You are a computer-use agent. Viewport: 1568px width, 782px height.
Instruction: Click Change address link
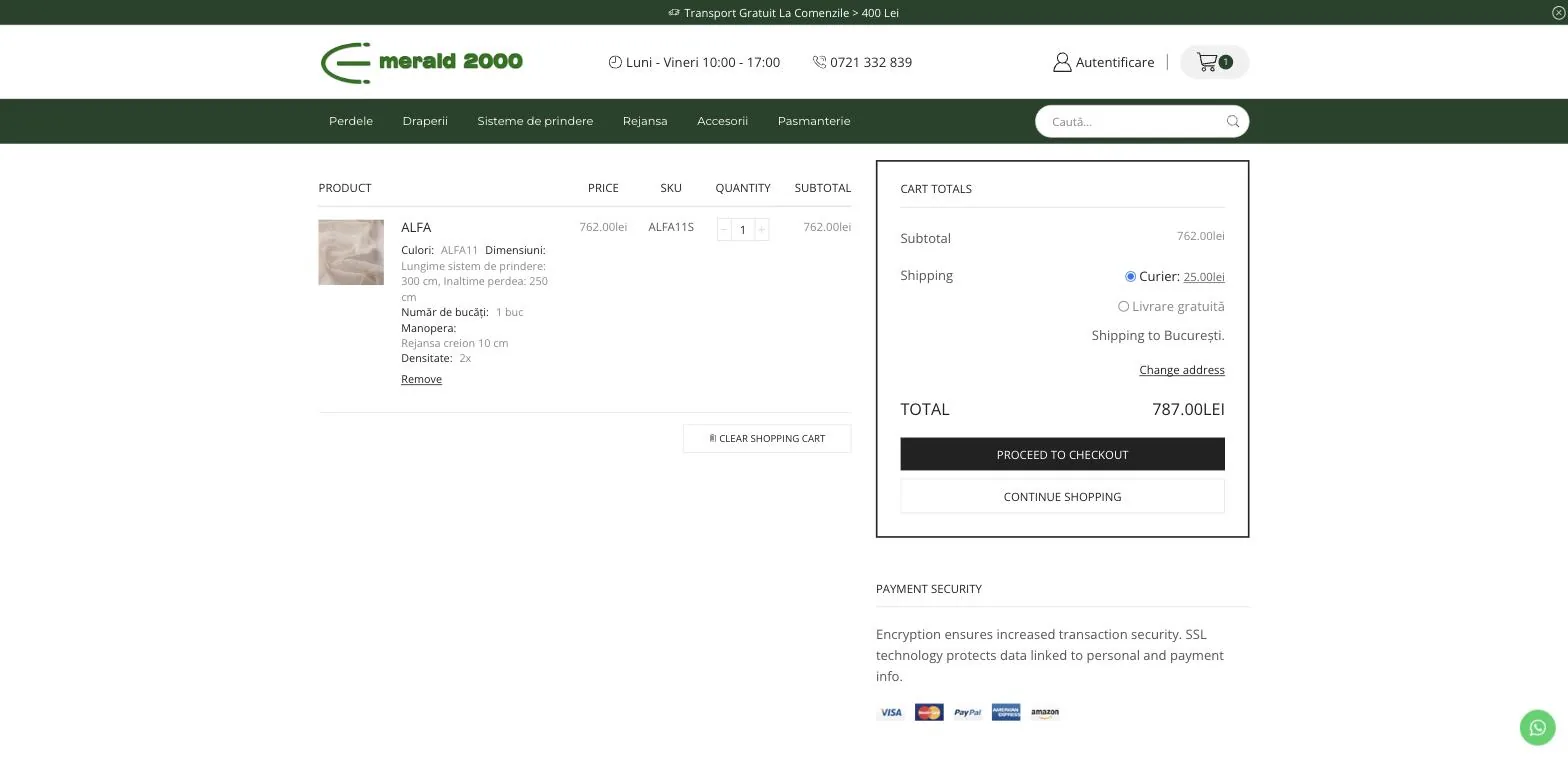pos(1182,370)
